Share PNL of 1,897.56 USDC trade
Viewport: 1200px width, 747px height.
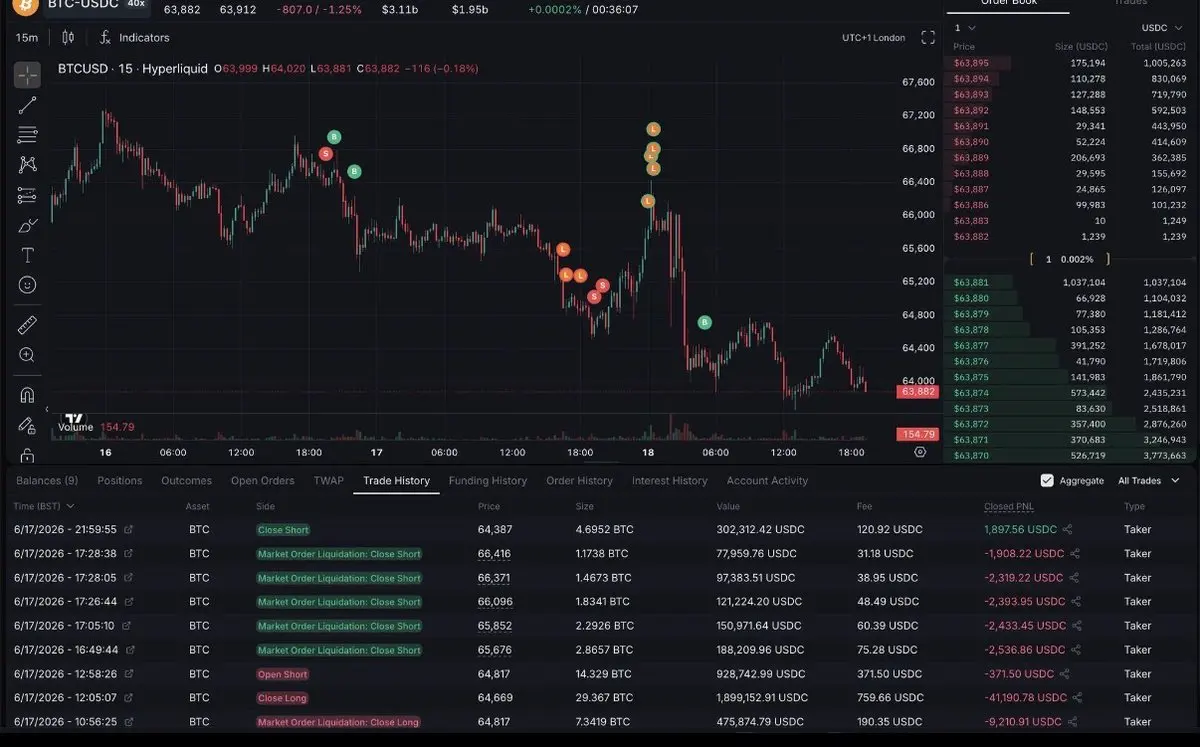1067,530
